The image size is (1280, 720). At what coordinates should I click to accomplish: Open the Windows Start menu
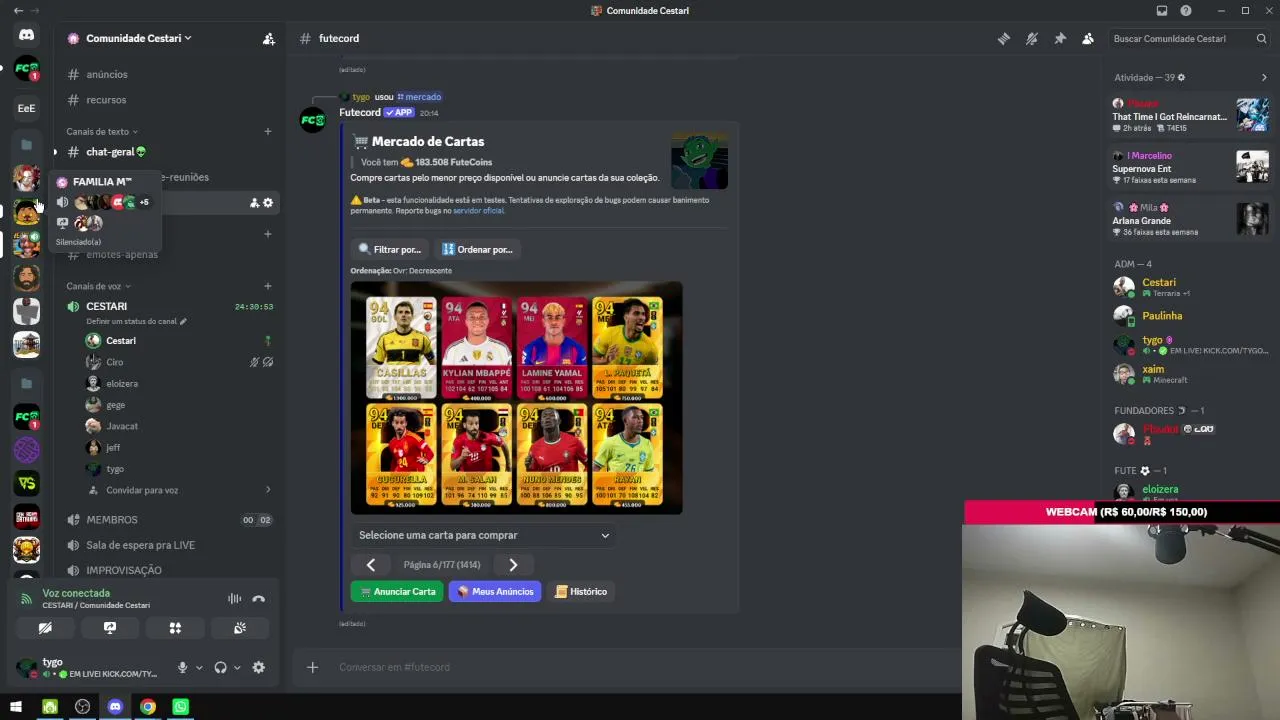click(x=16, y=707)
